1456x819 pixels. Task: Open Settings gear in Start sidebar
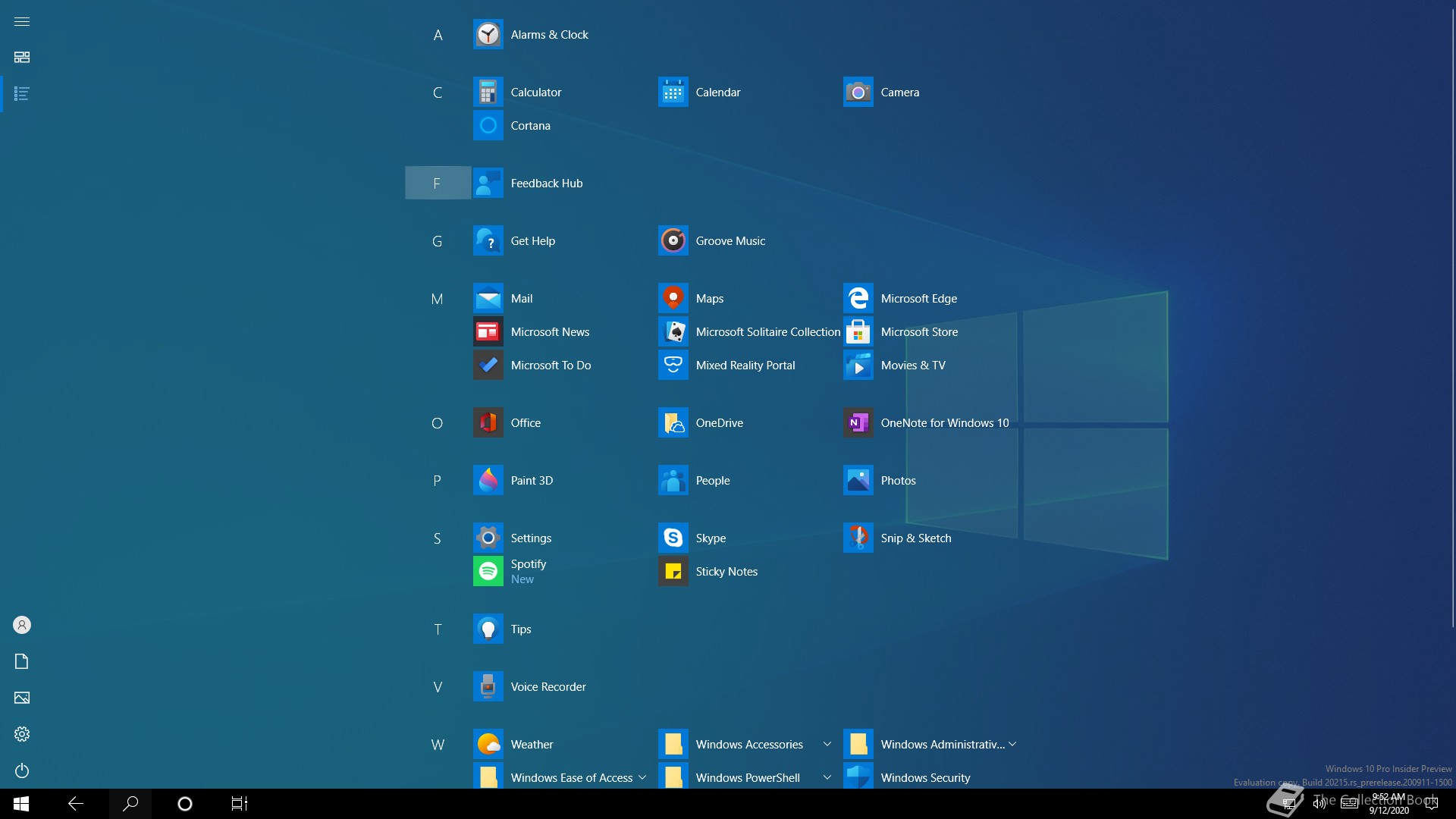(22, 734)
